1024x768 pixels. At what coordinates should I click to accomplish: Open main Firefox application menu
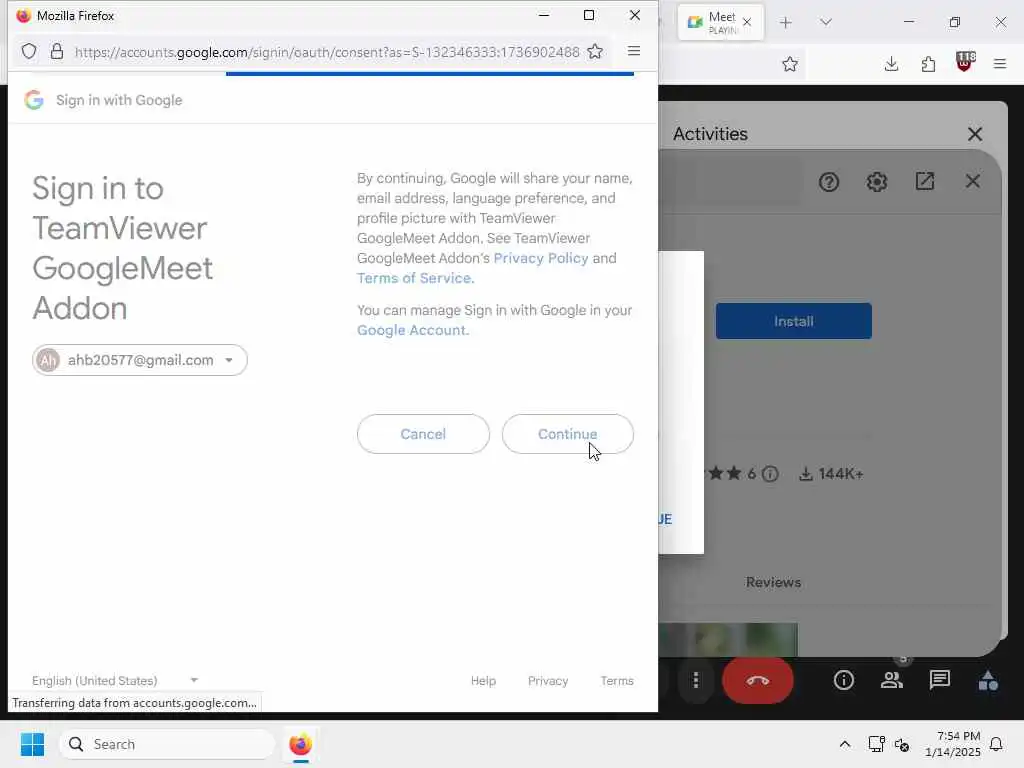1000,63
